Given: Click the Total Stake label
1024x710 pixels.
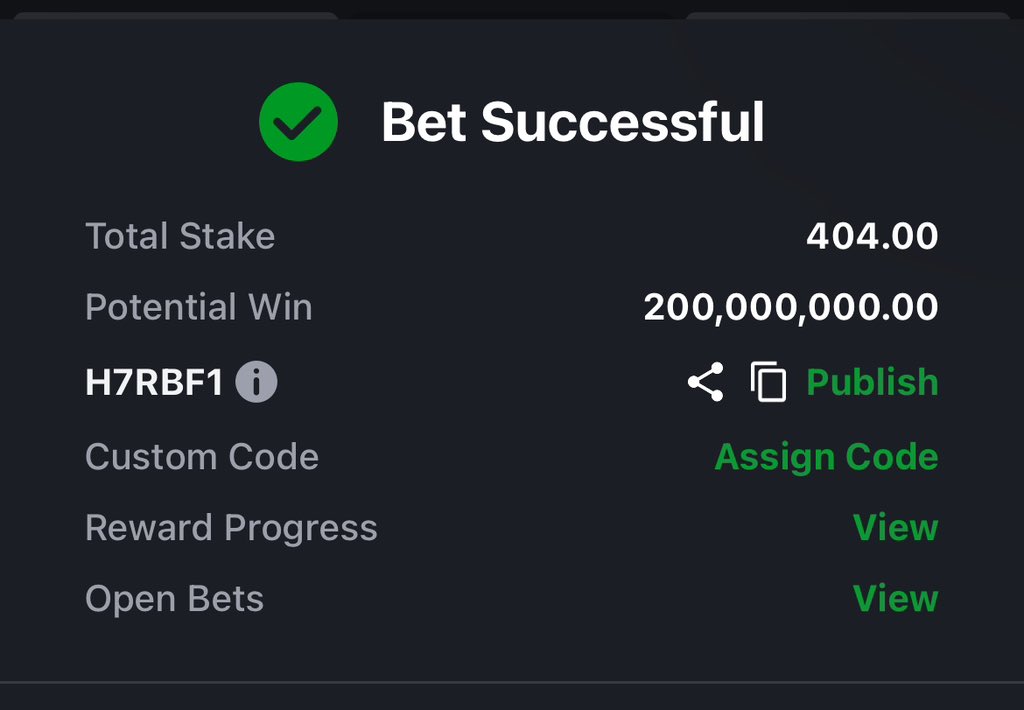Looking at the screenshot, I should coord(180,236).
